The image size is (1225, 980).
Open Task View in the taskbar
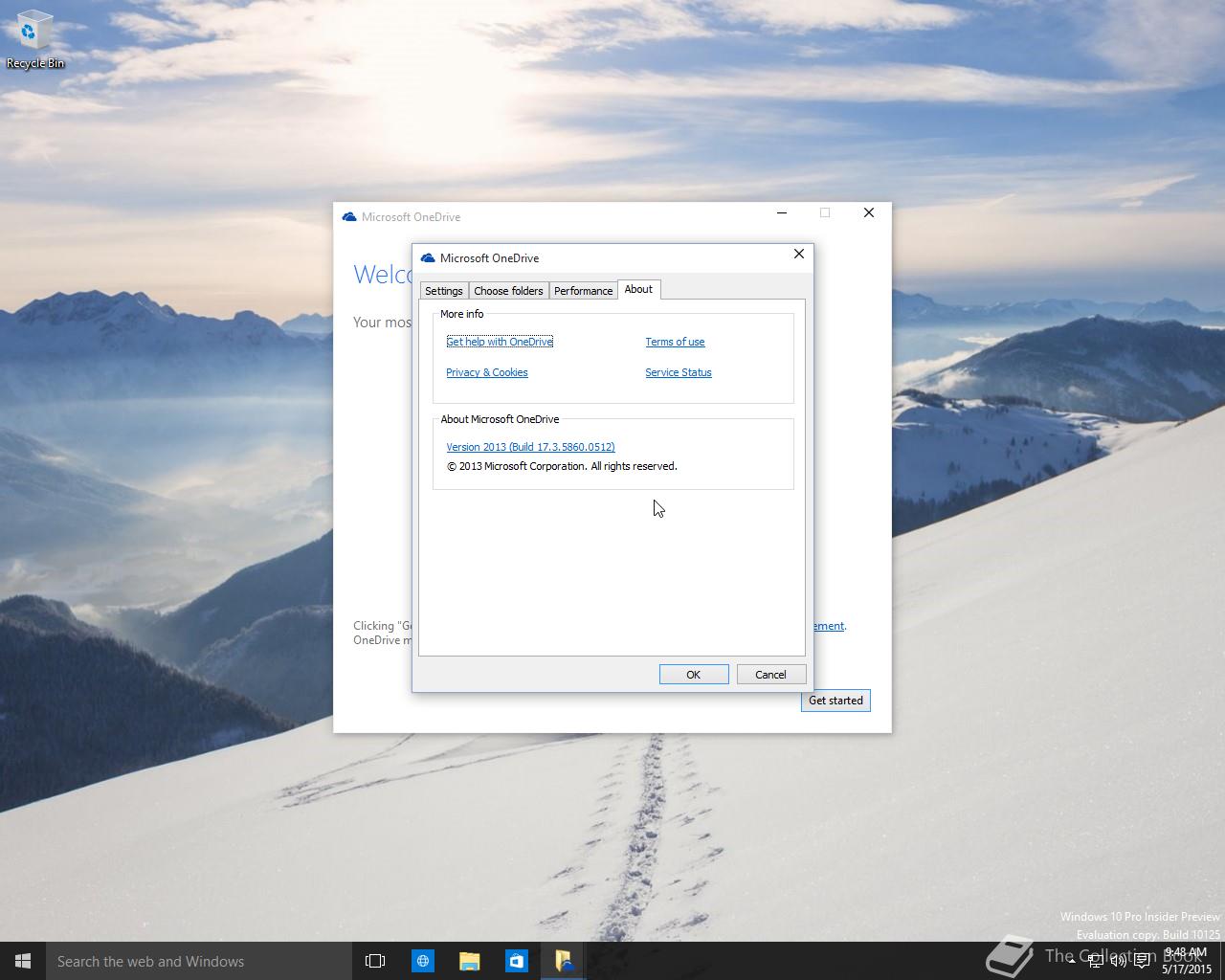pyautogui.click(x=375, y=961)
